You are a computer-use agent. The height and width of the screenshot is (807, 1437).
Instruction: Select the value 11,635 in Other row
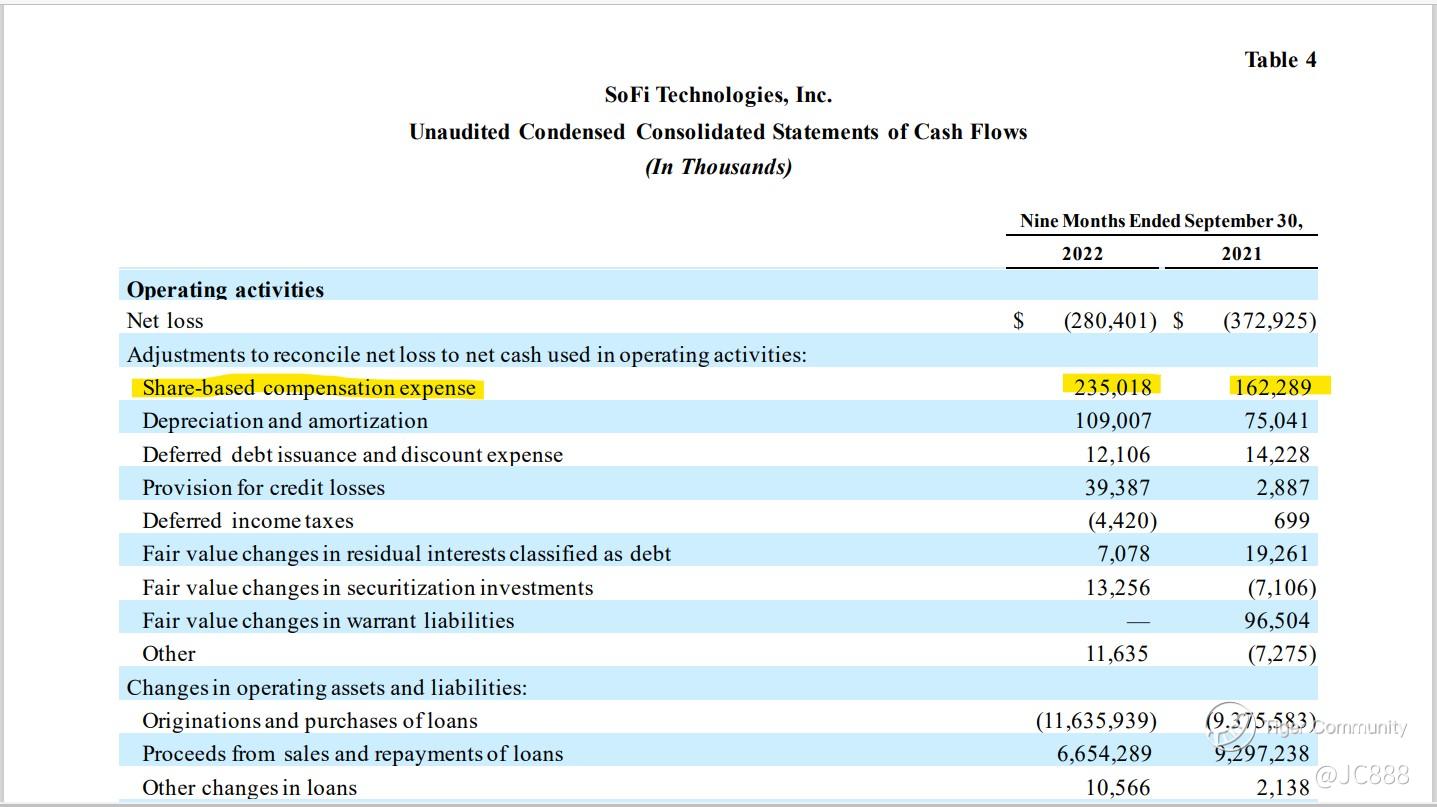point(1116,654)
